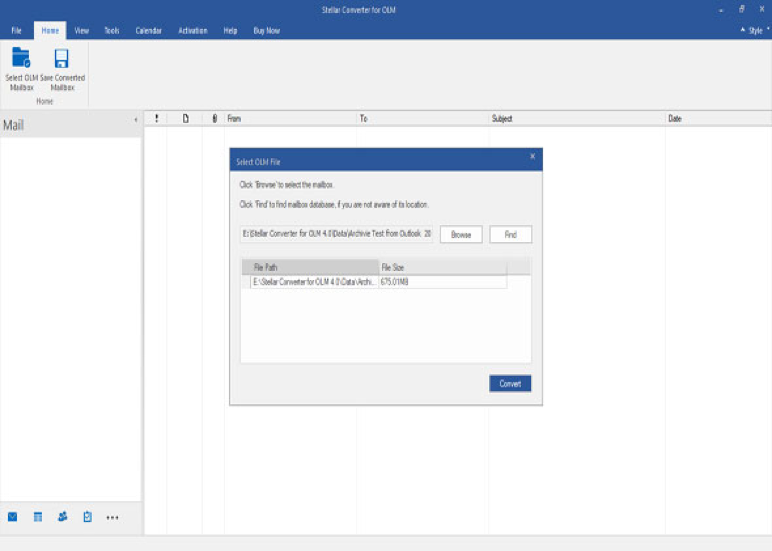Click the OLM file path input field
This screenshot has height=551, width=772.
pos(337,234)
